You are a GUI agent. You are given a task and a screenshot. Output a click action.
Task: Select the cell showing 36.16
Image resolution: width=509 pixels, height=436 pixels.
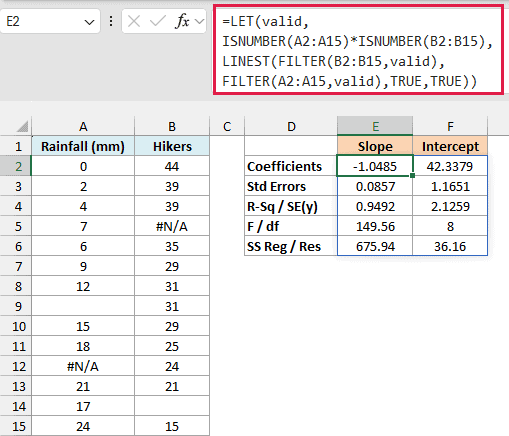(x=450, y=246)
